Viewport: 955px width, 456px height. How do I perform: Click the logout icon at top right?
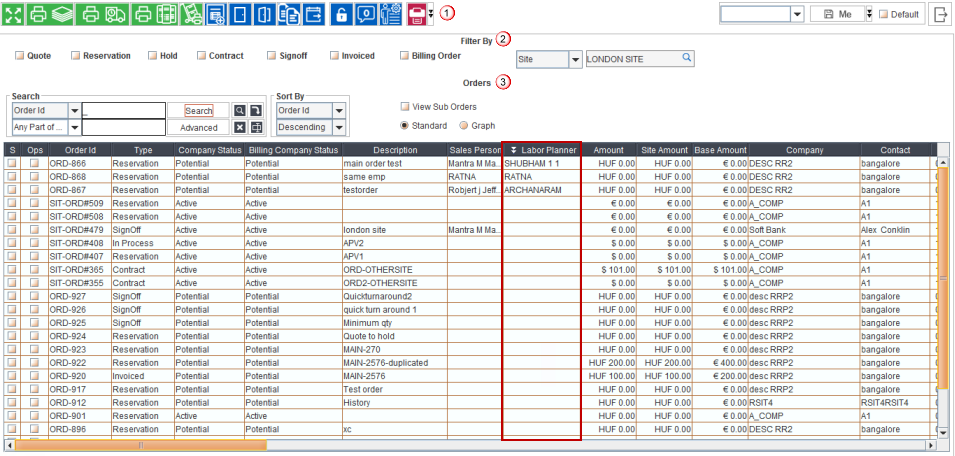pos(941,14)
